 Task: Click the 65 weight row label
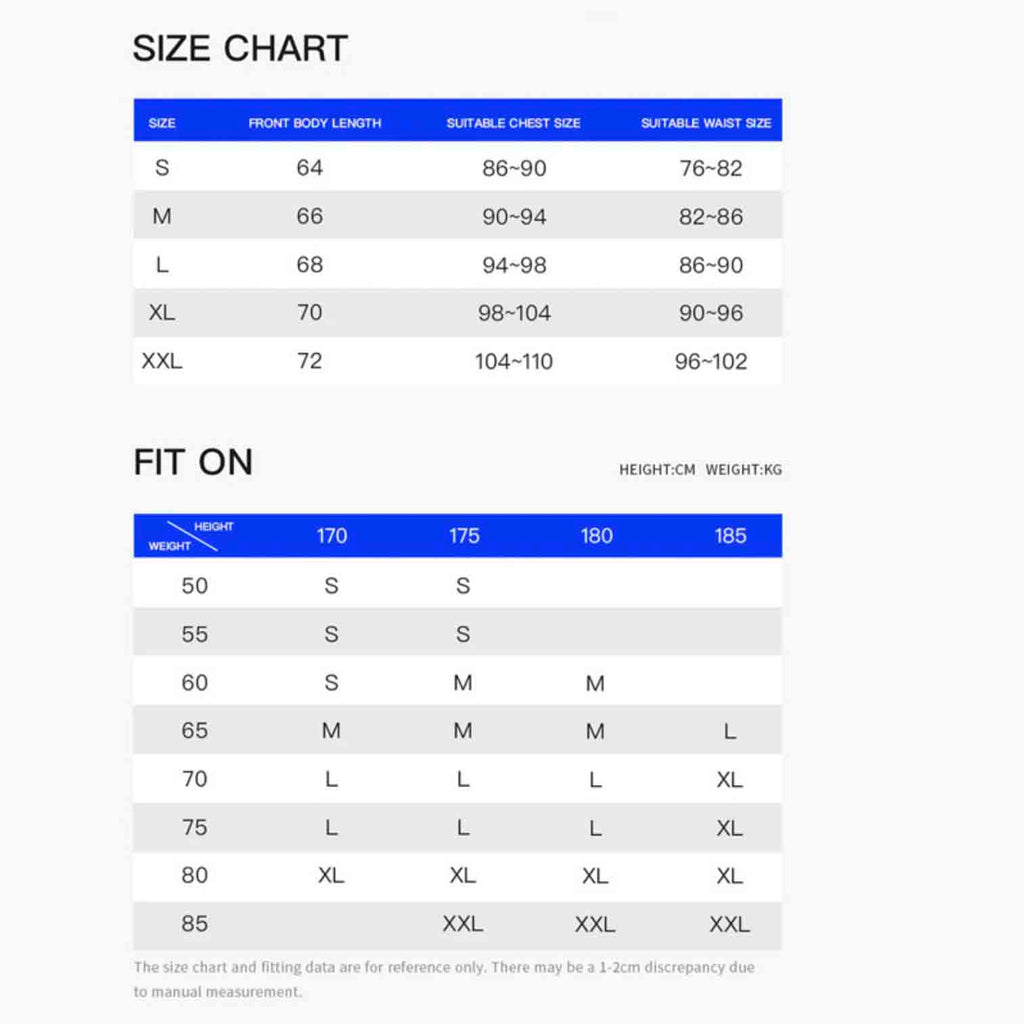[x=195, y=731]
